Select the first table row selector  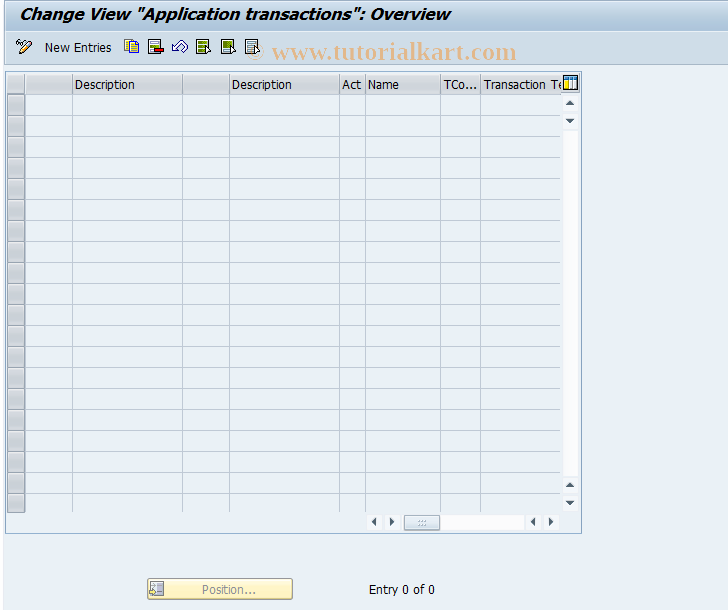coord(16,105)
